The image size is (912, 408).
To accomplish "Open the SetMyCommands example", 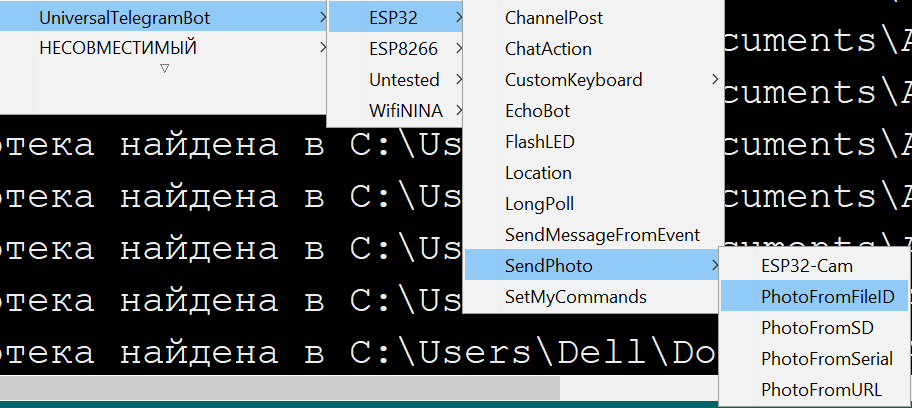I will click(x=575, y=296).
